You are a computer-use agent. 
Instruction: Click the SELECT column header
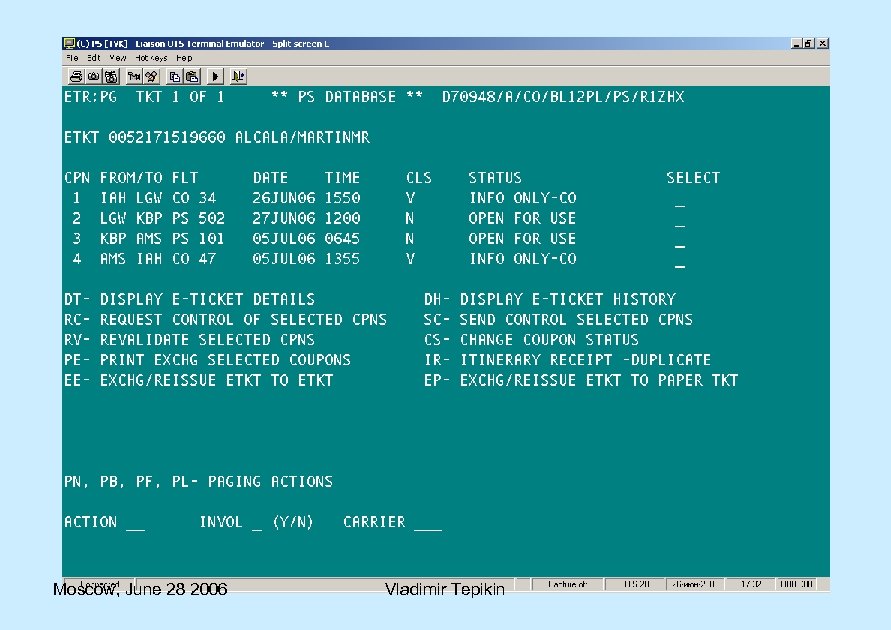click(x=693, y=178)
